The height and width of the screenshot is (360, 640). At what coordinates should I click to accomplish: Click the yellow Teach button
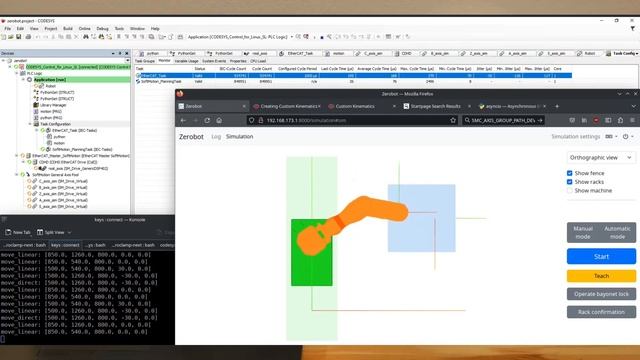(601, 276)
